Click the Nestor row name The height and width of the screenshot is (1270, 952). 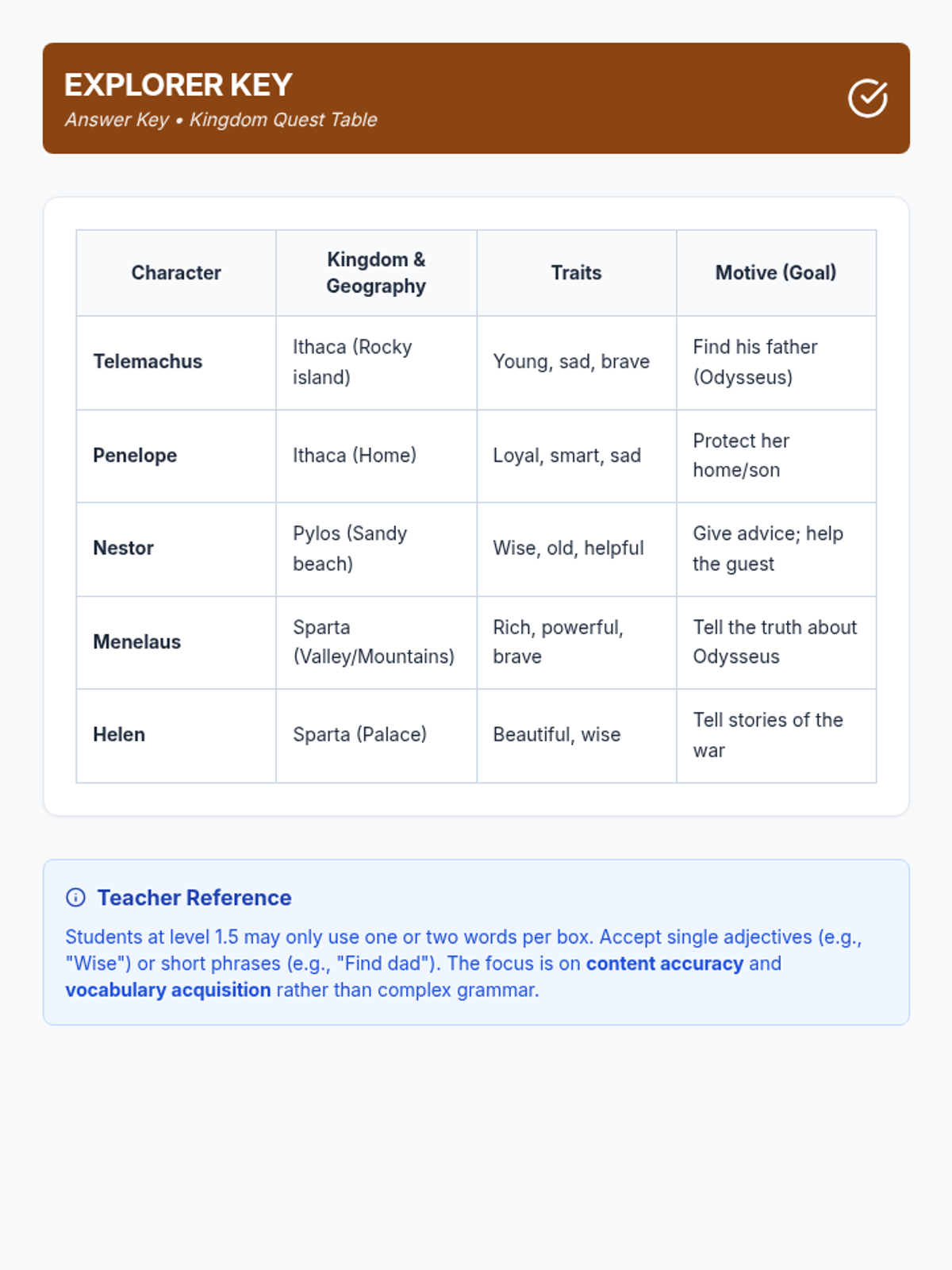(x=123, y=548)
